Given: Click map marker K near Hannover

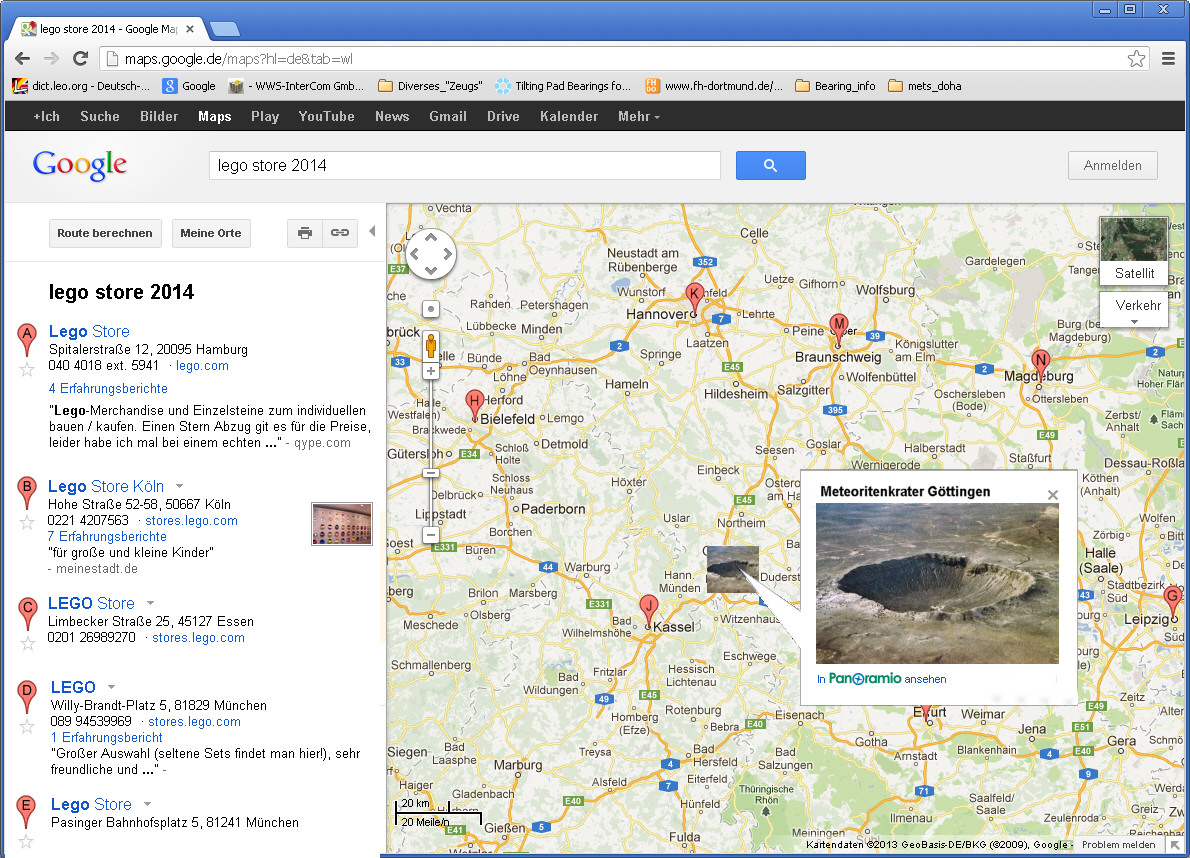Looking at the screenshot, I should point(694,297).
